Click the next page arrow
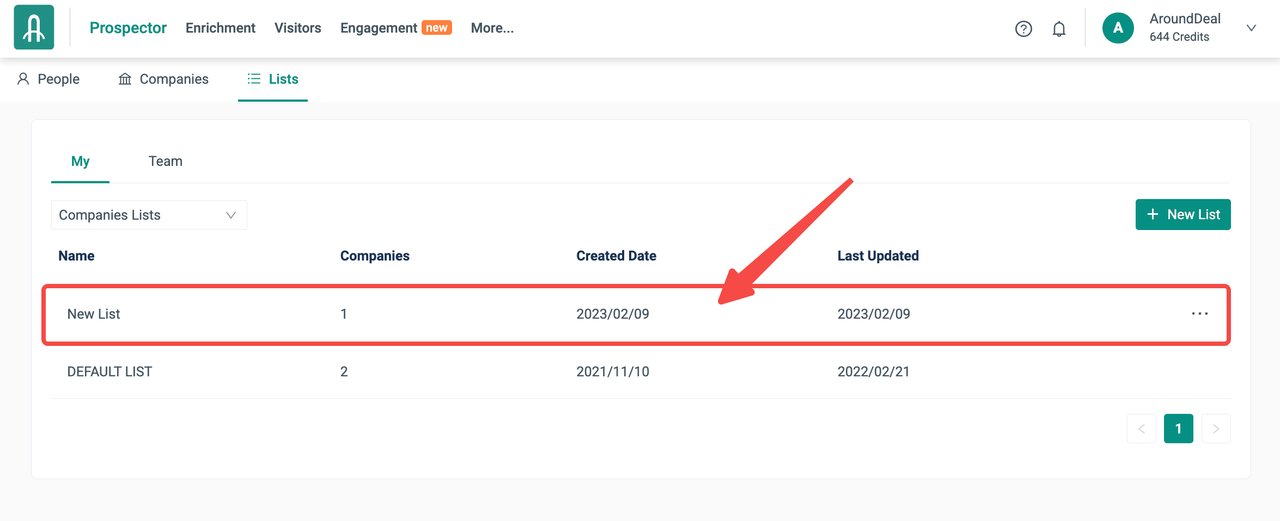 point(1215,428)
